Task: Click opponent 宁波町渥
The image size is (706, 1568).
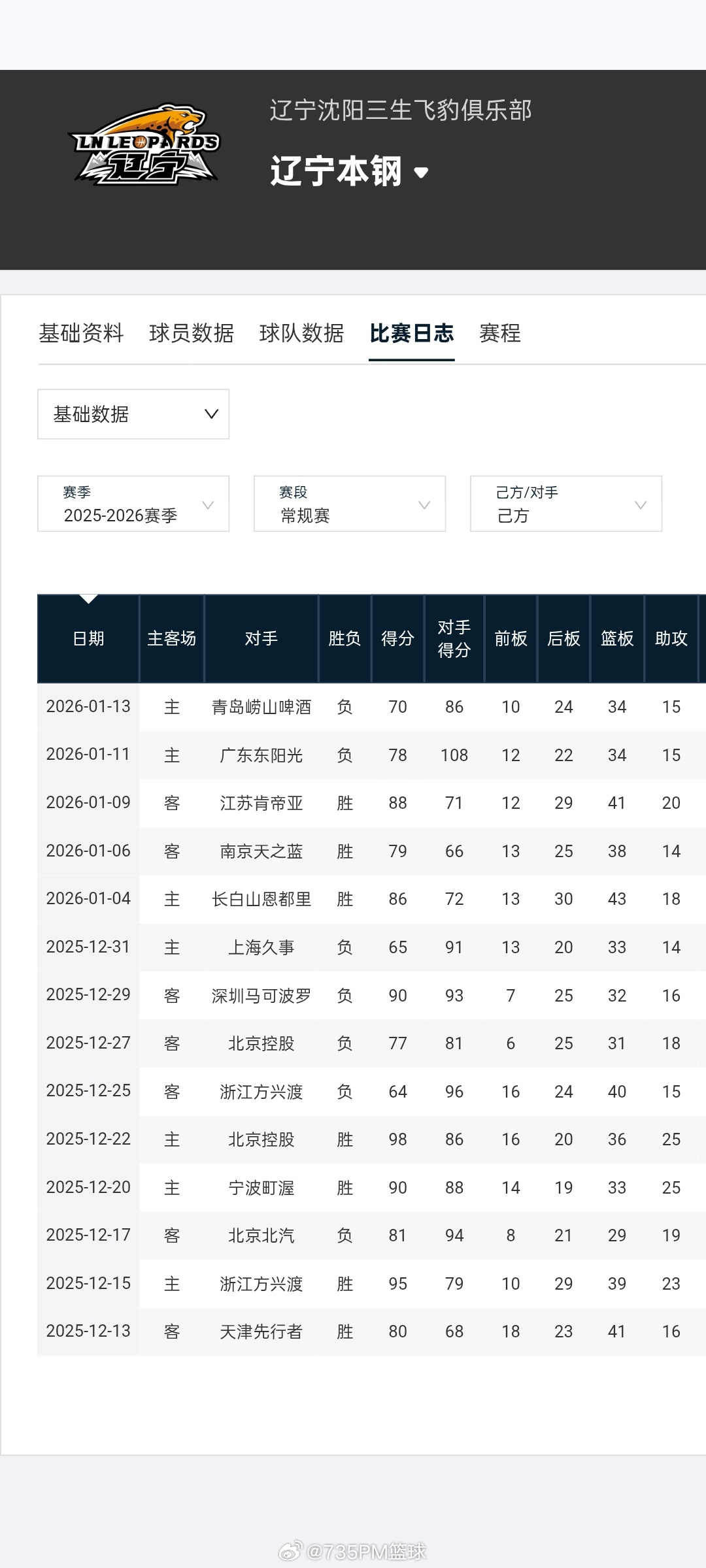Action: (x=261, y=1188)
